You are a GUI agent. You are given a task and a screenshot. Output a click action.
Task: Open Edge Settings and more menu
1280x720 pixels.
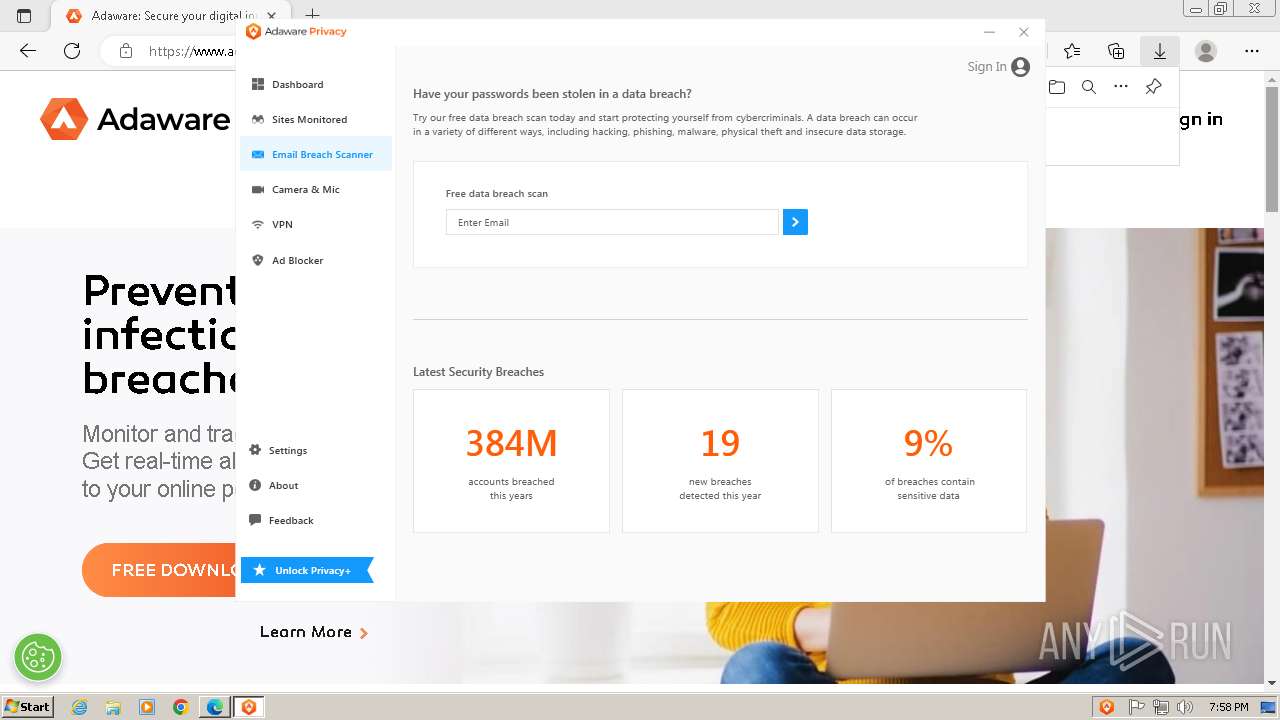click(1252, 51)
